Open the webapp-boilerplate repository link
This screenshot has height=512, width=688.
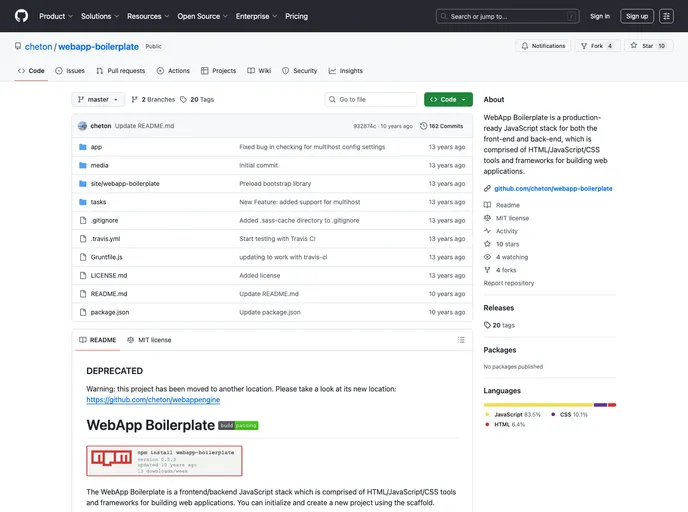tap(98, 47)
